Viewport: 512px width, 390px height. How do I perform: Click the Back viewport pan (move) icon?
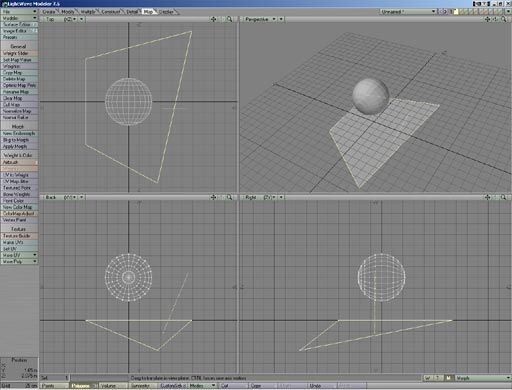coord(213,197)
